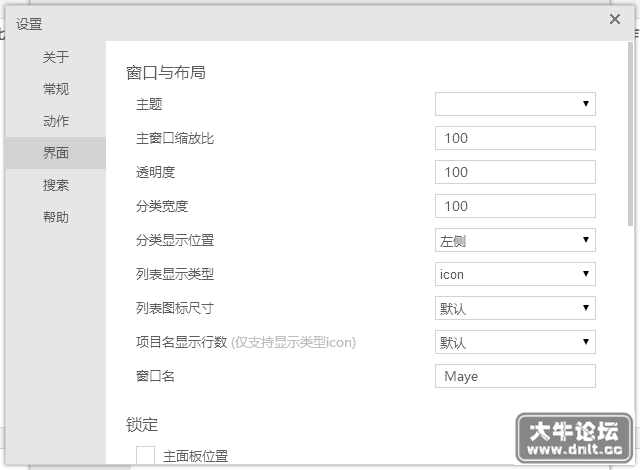Image resolution: width=640 pixels, height=470 pixels.
Task: Open the 关于 settings page
Action: [x=56, y=57]
